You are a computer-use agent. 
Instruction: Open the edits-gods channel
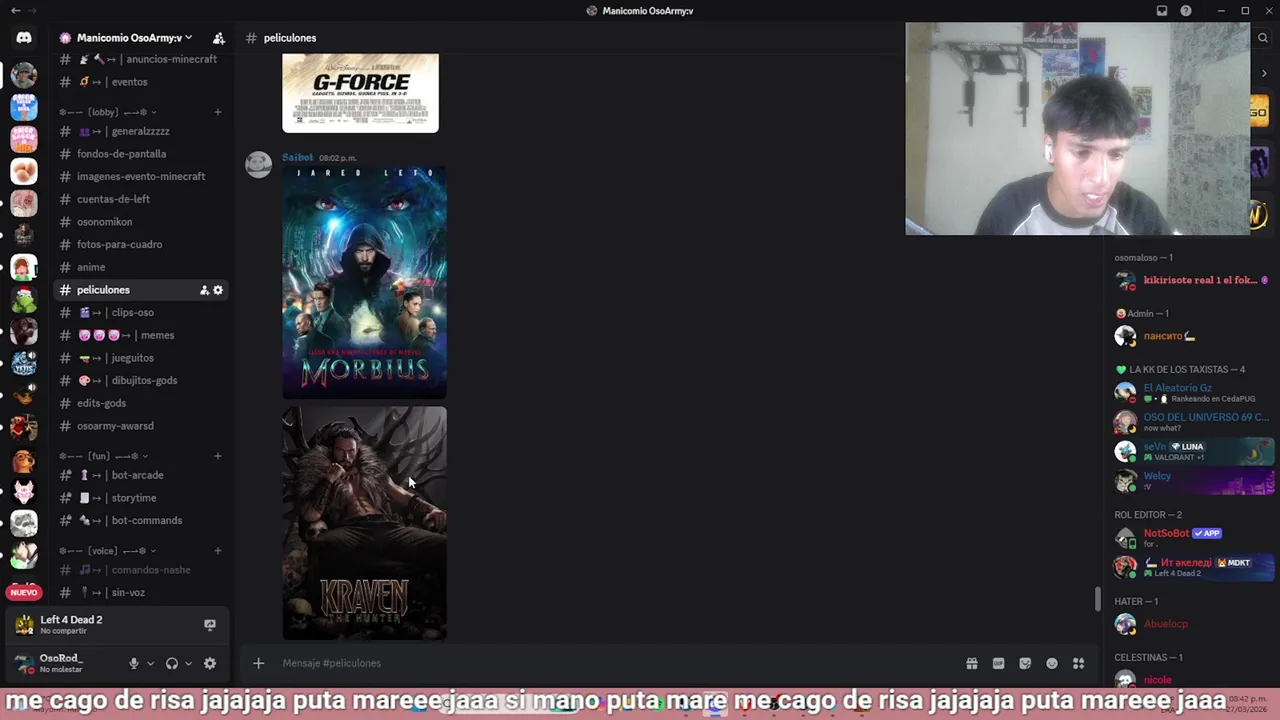[140, 403]
